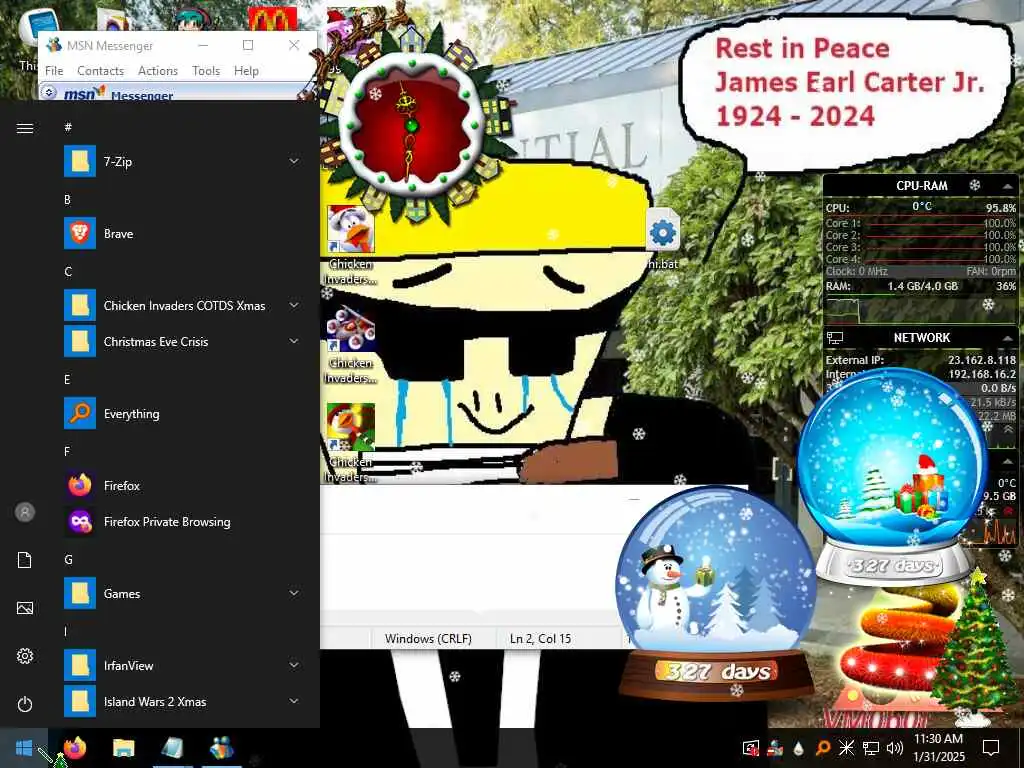
Task: Click the Power button in Start sidebar
Action: pos(25,704)
